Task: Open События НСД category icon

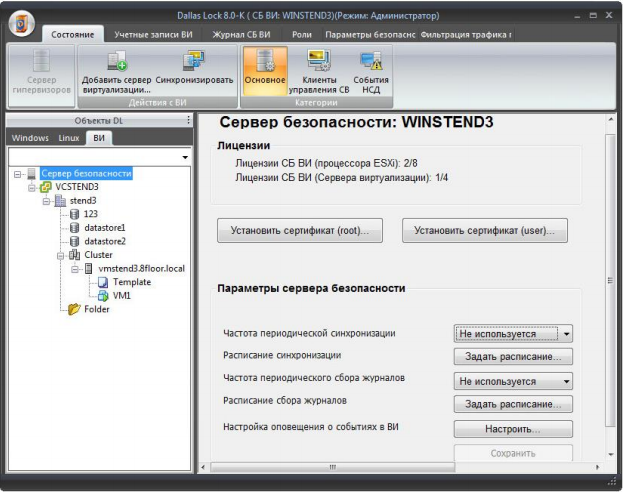Action: [x=371, y=61]
